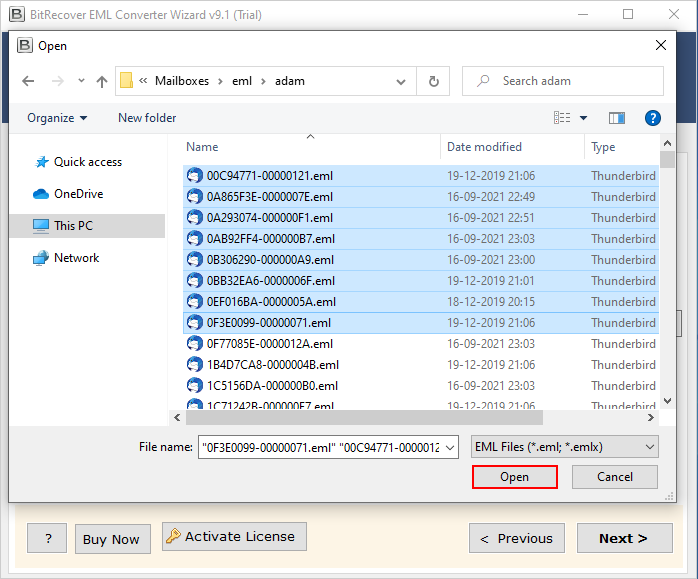
Task: Click Previous in wizard window
Action: pos(517,538)
